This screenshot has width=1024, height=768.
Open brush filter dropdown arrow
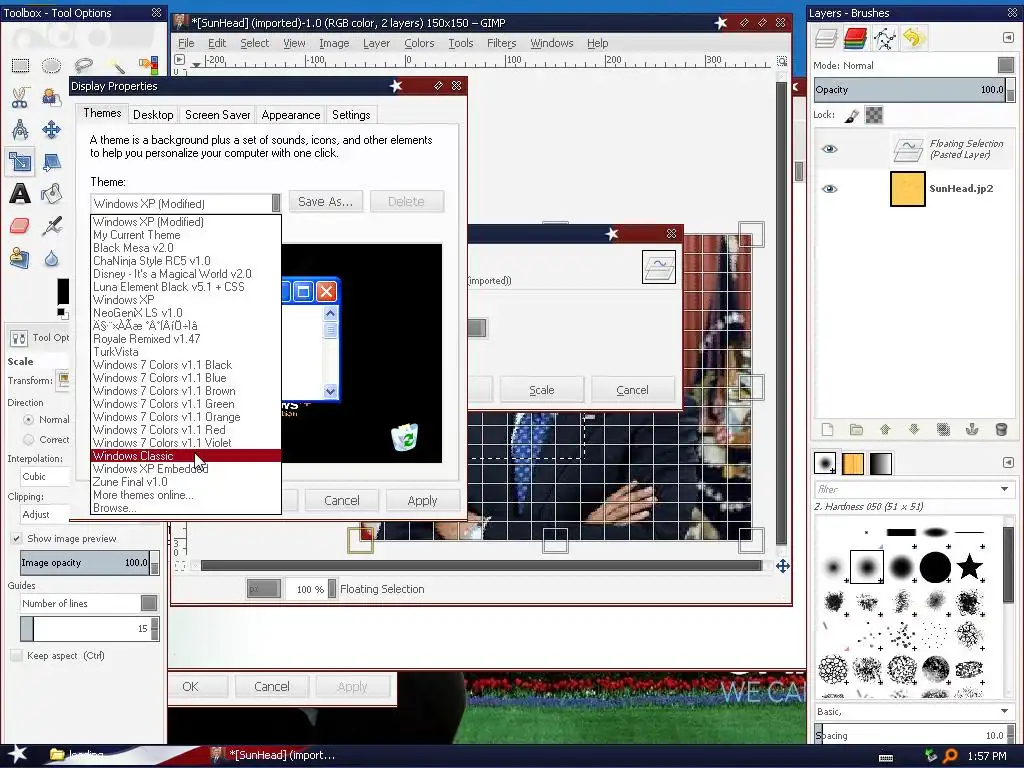pyautogui.click(x=1004, y=489)
